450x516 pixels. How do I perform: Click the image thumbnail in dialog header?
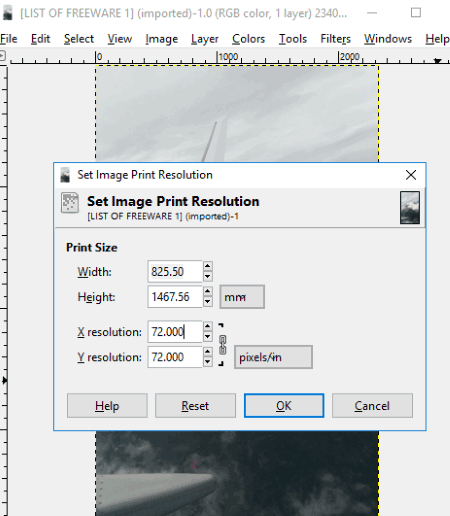[x=410, y=208]
